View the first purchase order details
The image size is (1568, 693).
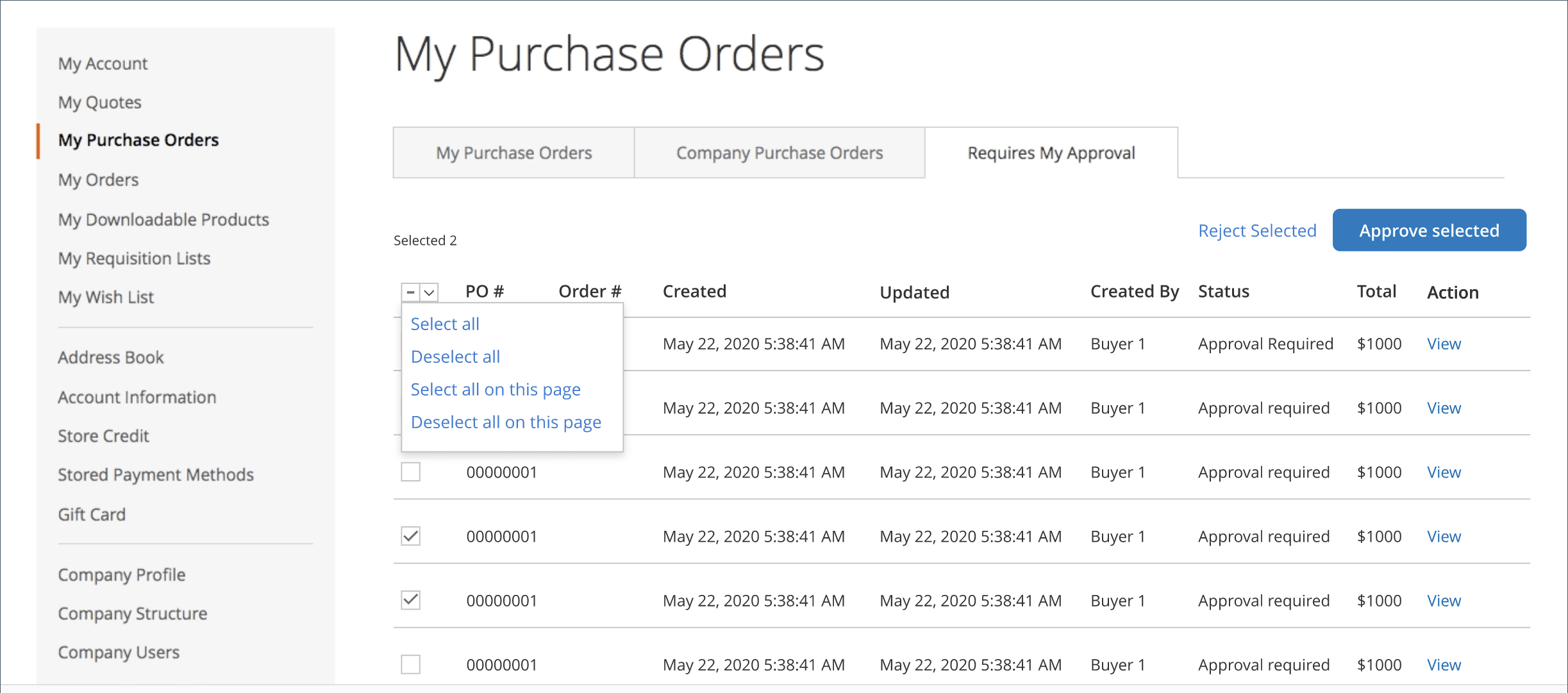point(1443,344)
